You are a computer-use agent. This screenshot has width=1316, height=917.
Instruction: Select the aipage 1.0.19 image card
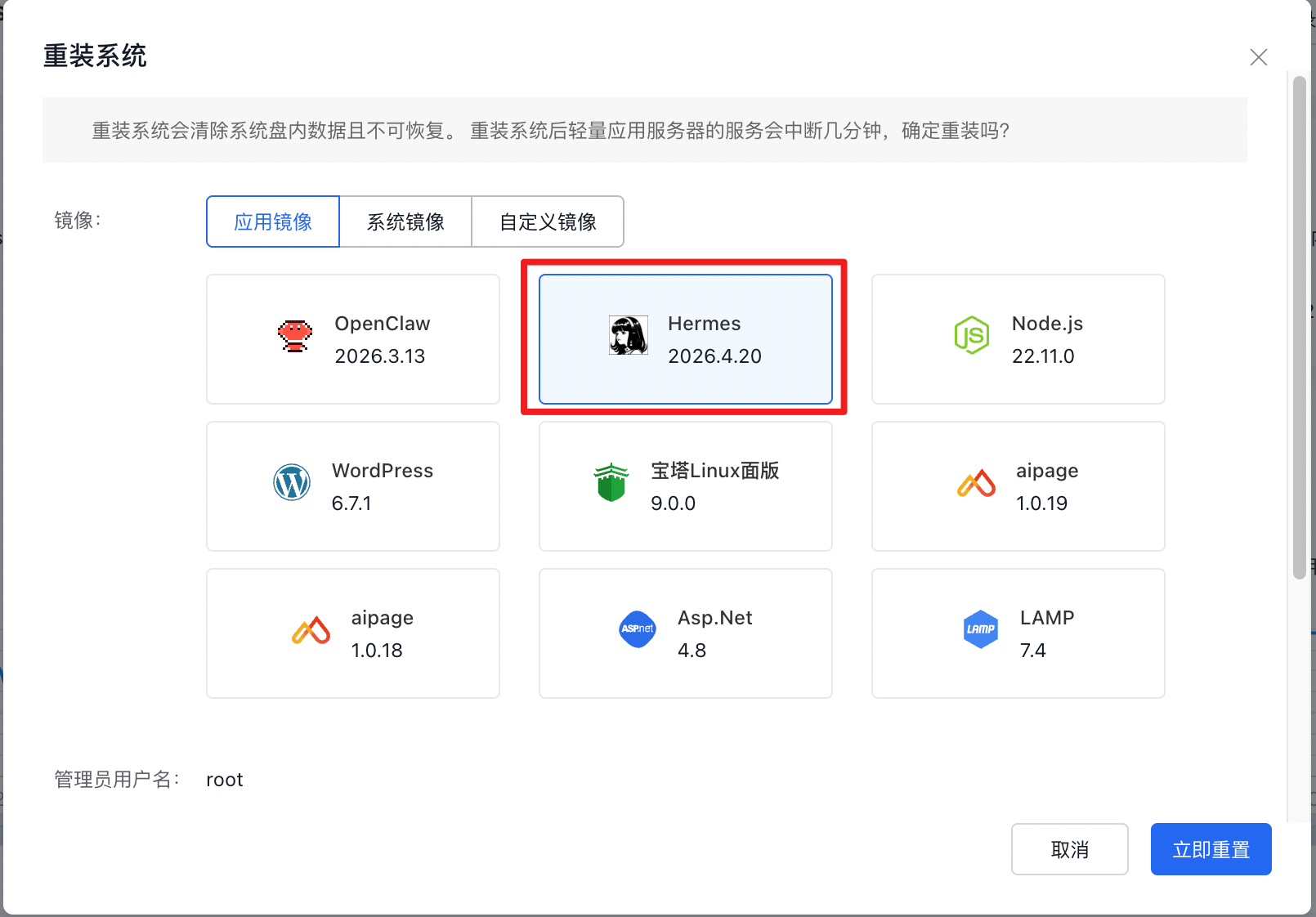[1018, 486]
